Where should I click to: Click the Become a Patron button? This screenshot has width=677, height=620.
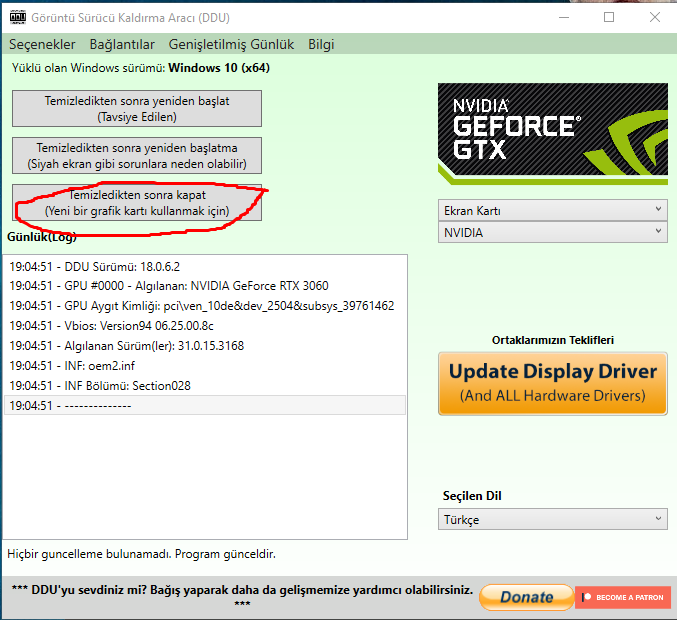(623, 597)
